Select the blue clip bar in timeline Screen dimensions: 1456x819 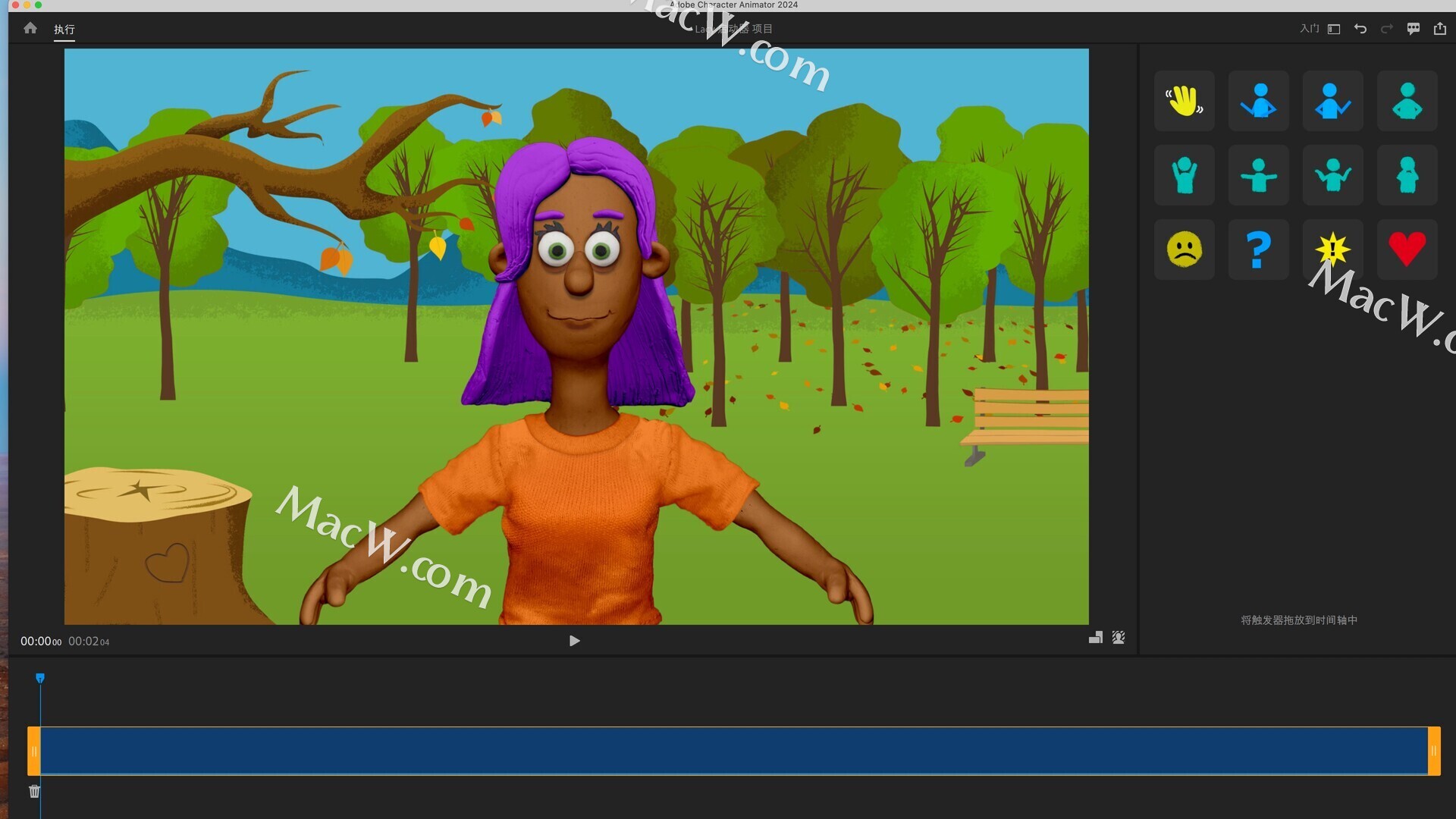click(734, 752)
